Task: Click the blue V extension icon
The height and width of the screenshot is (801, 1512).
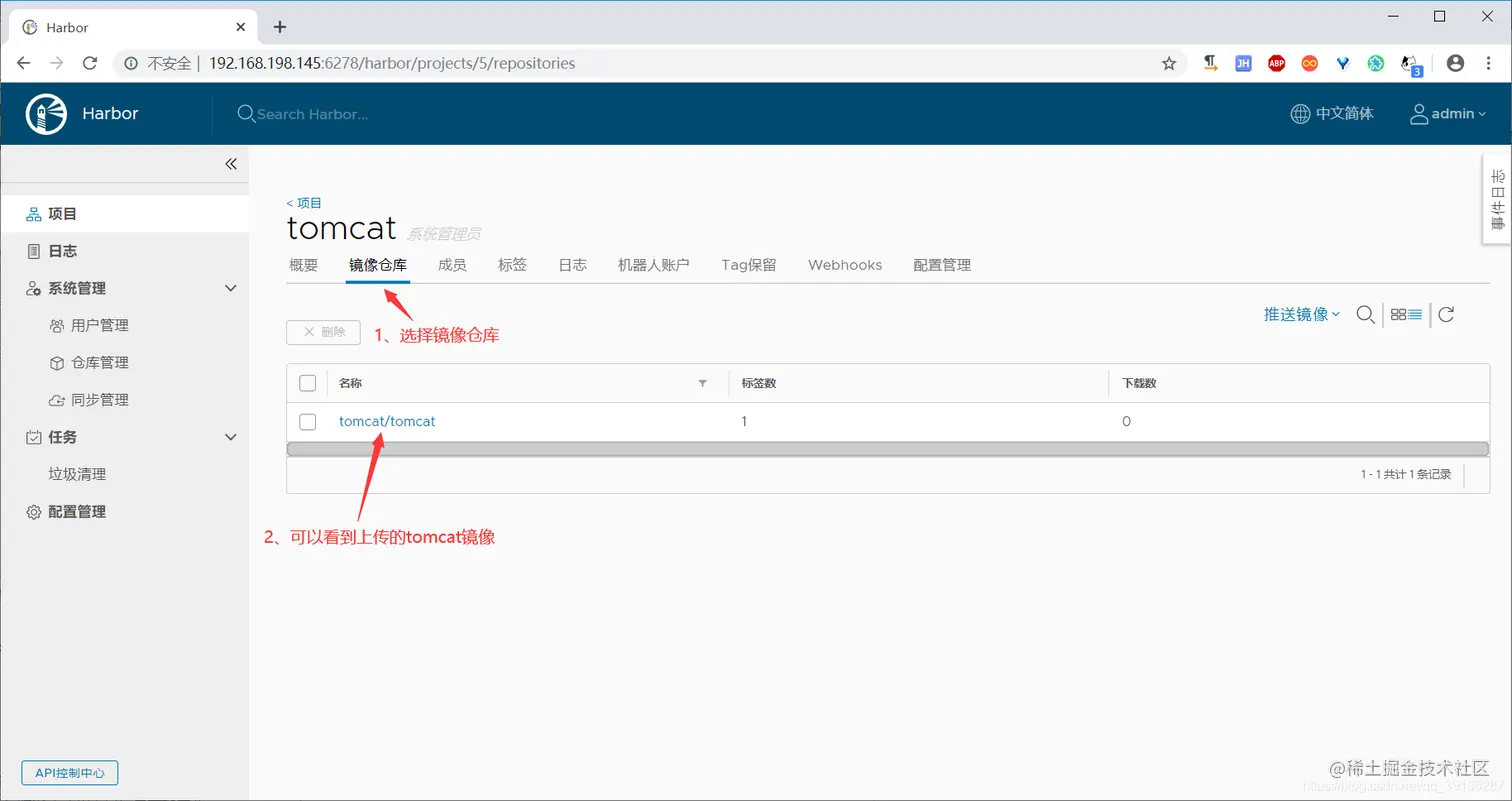Action: (1343, 63)
